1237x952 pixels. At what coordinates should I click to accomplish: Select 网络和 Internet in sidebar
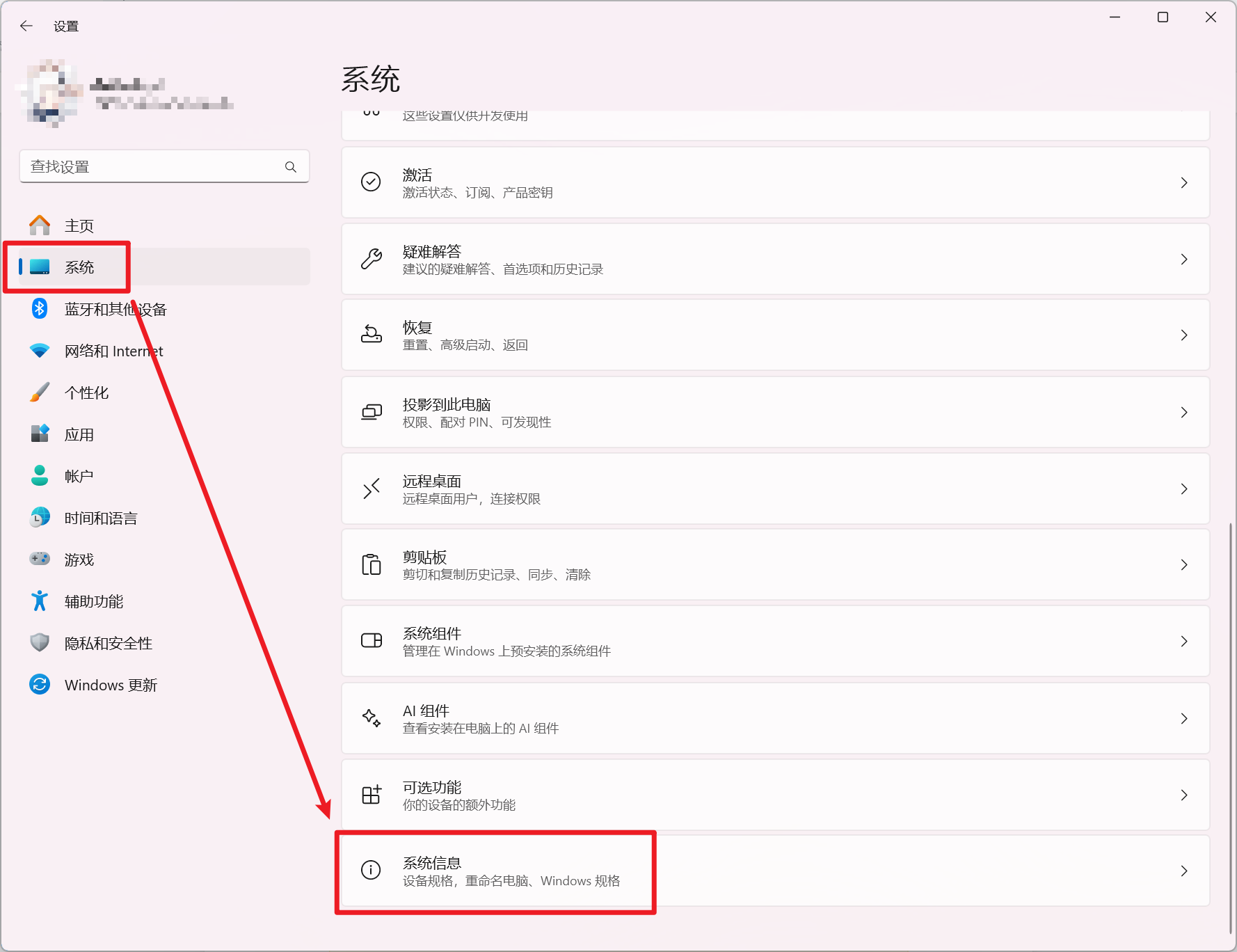(165, 351)
